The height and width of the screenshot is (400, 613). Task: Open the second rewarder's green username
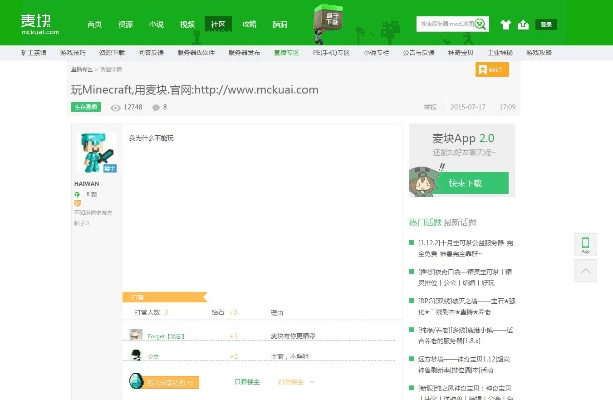coord(153,357)
